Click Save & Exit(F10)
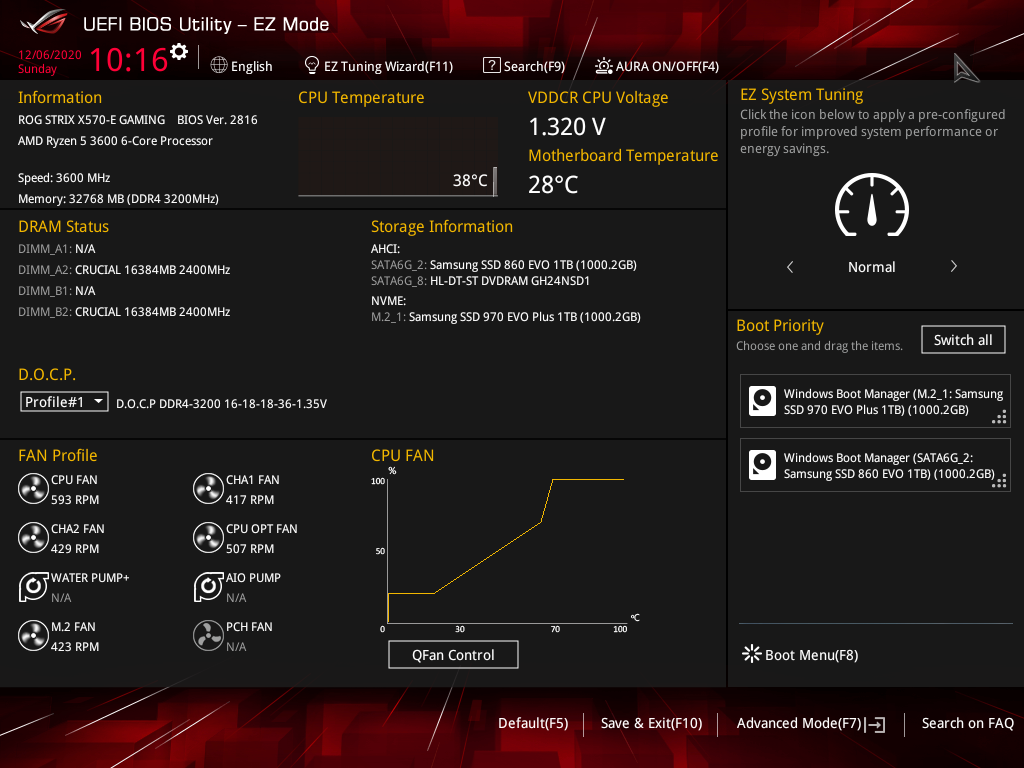 point(652,724)
